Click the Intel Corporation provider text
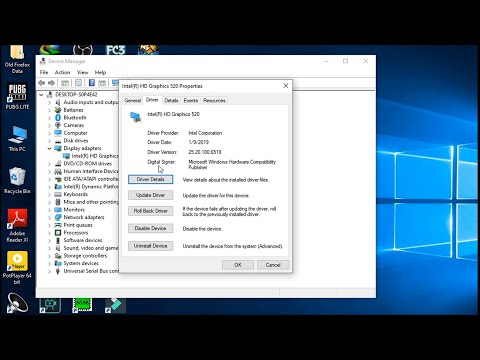The height and width of the screenshot is (360, 480). click(x=205, y=133)
